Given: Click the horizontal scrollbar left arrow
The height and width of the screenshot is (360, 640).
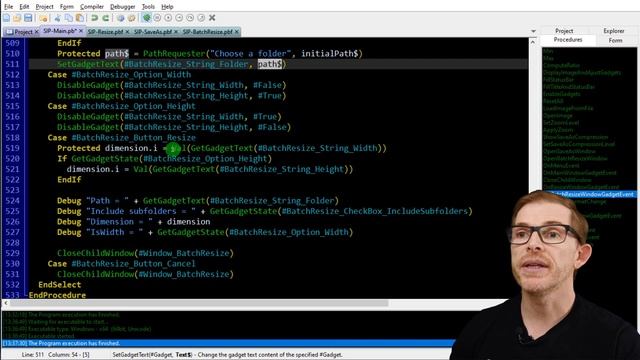Looking at the screenshot, I should (6, 303).
